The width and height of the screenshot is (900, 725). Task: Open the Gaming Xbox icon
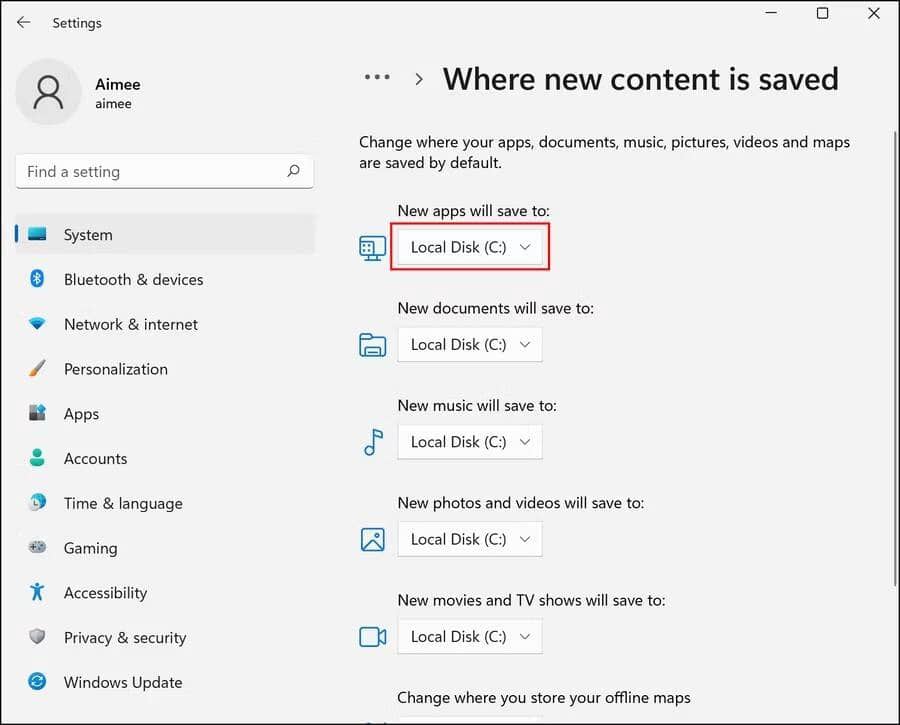point(37,548)
